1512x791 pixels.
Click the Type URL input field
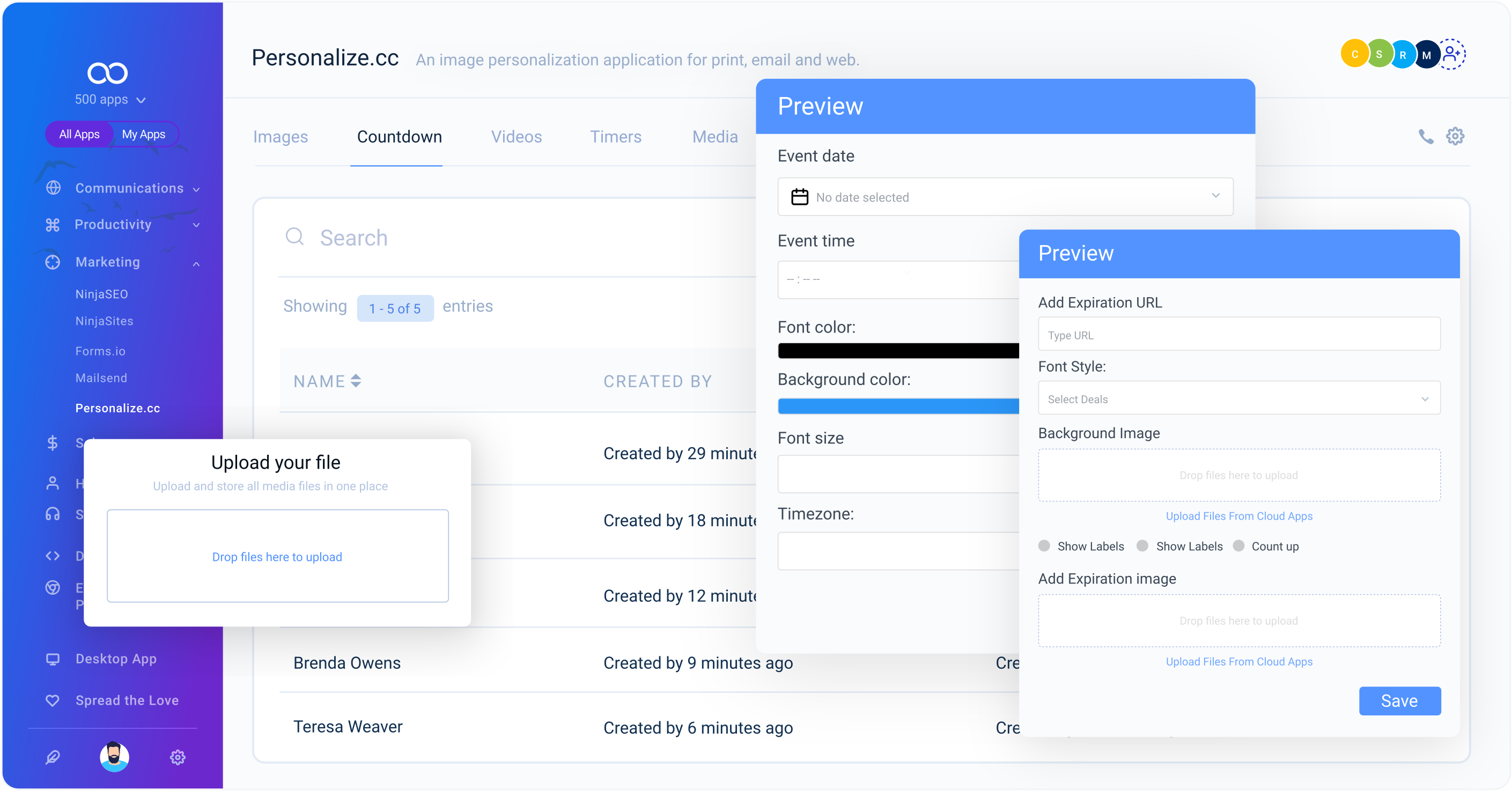click(1238, 335)
